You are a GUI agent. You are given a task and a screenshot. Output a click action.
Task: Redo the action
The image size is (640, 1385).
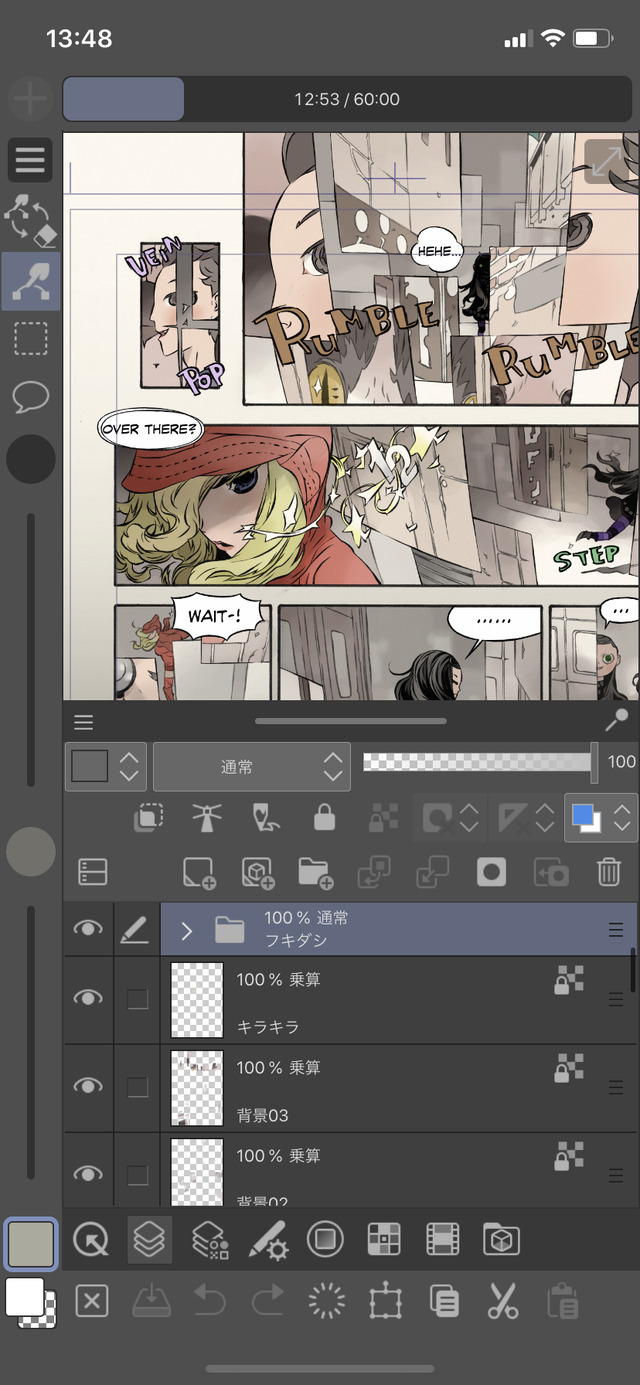(x=267, y=1301)
